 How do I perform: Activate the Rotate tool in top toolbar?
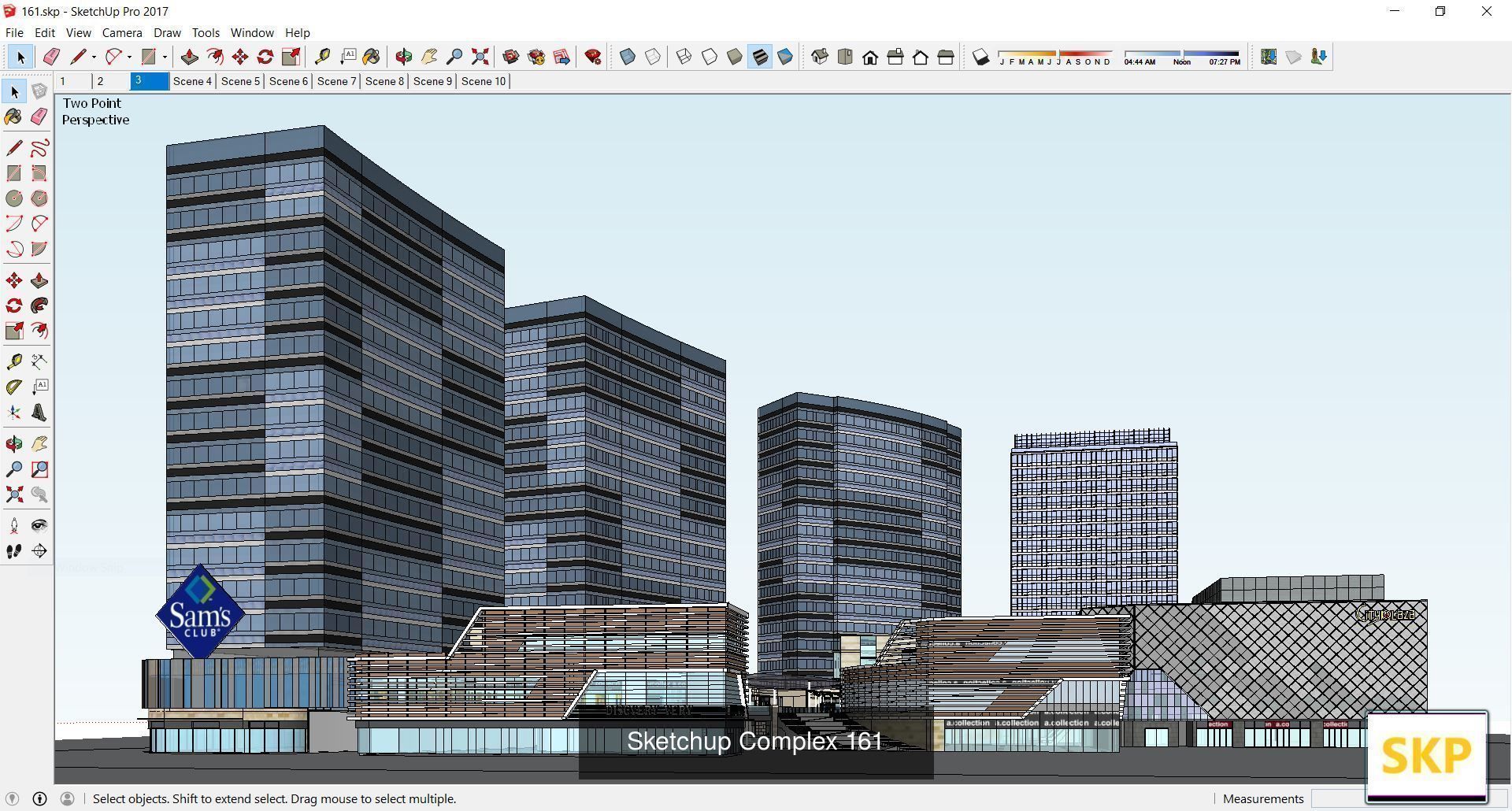pyautogui.click(x=265, y=57)
